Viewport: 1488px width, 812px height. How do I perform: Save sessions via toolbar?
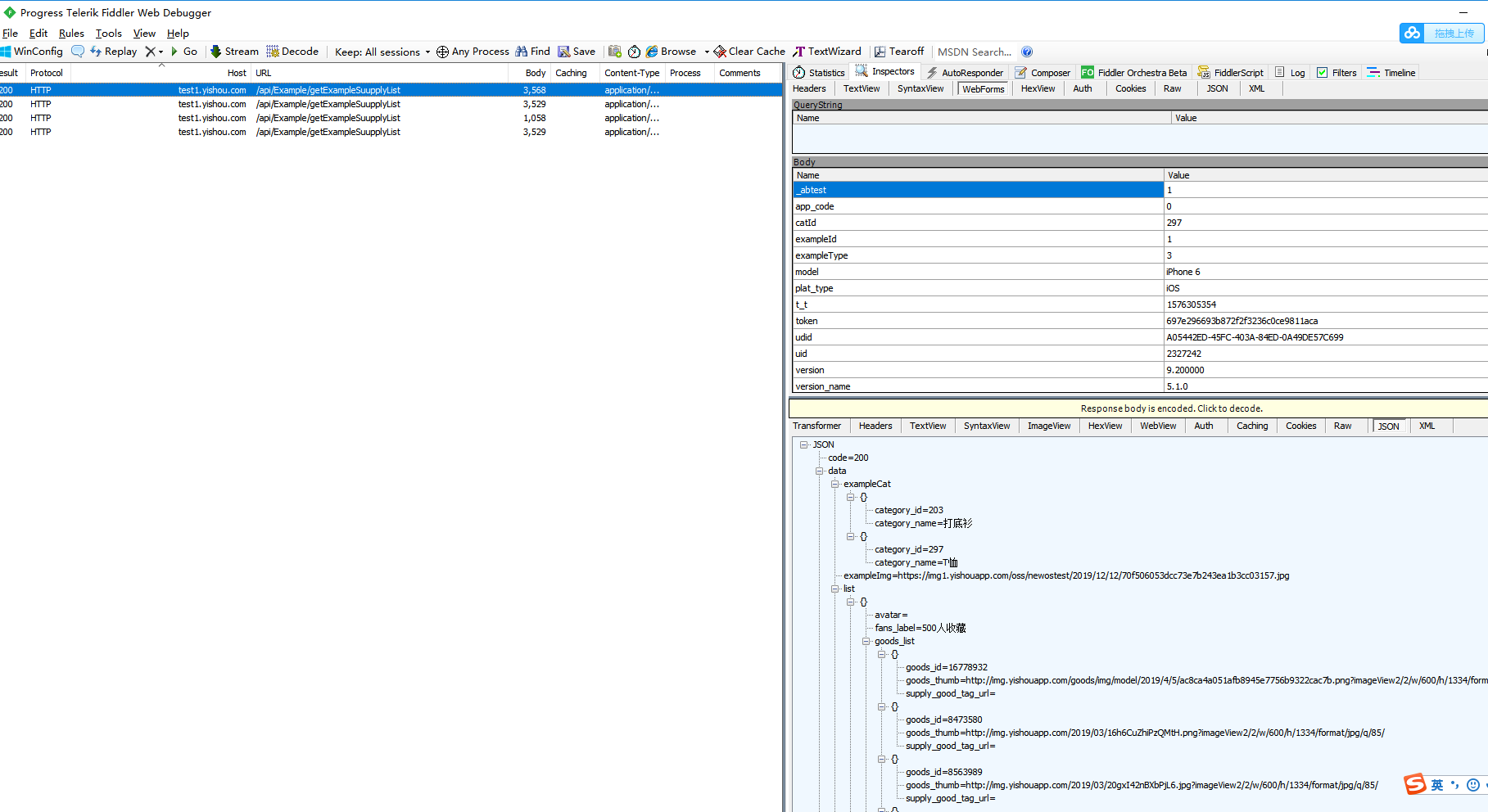pos(577,52)
